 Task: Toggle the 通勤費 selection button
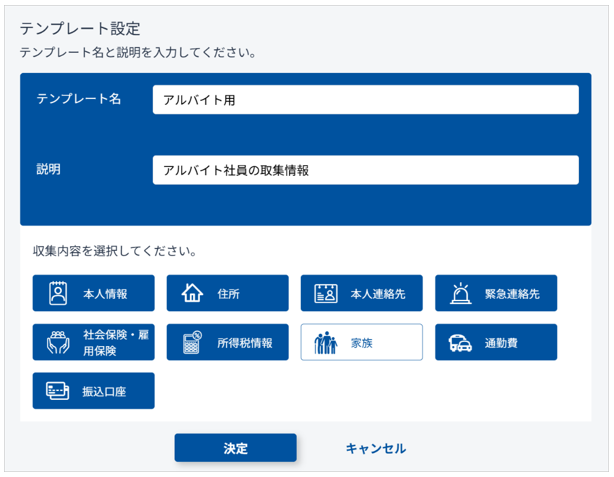tap(495, 342)
